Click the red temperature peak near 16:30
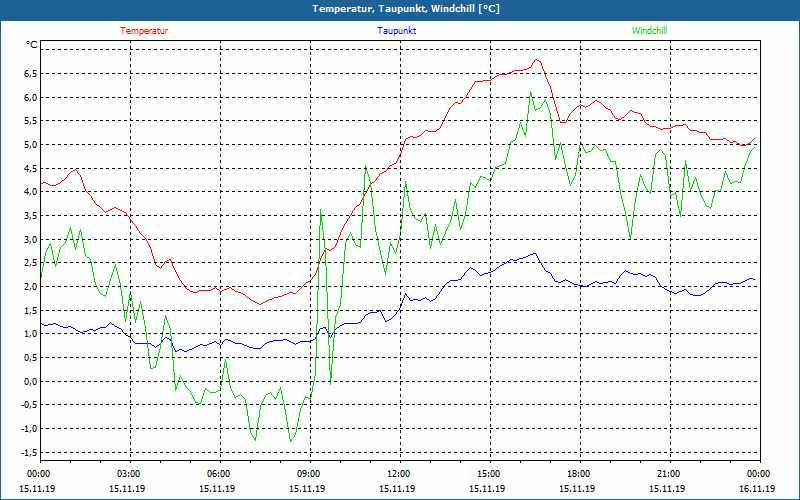This screenshot has width=800, height=500. coord(536,60)
